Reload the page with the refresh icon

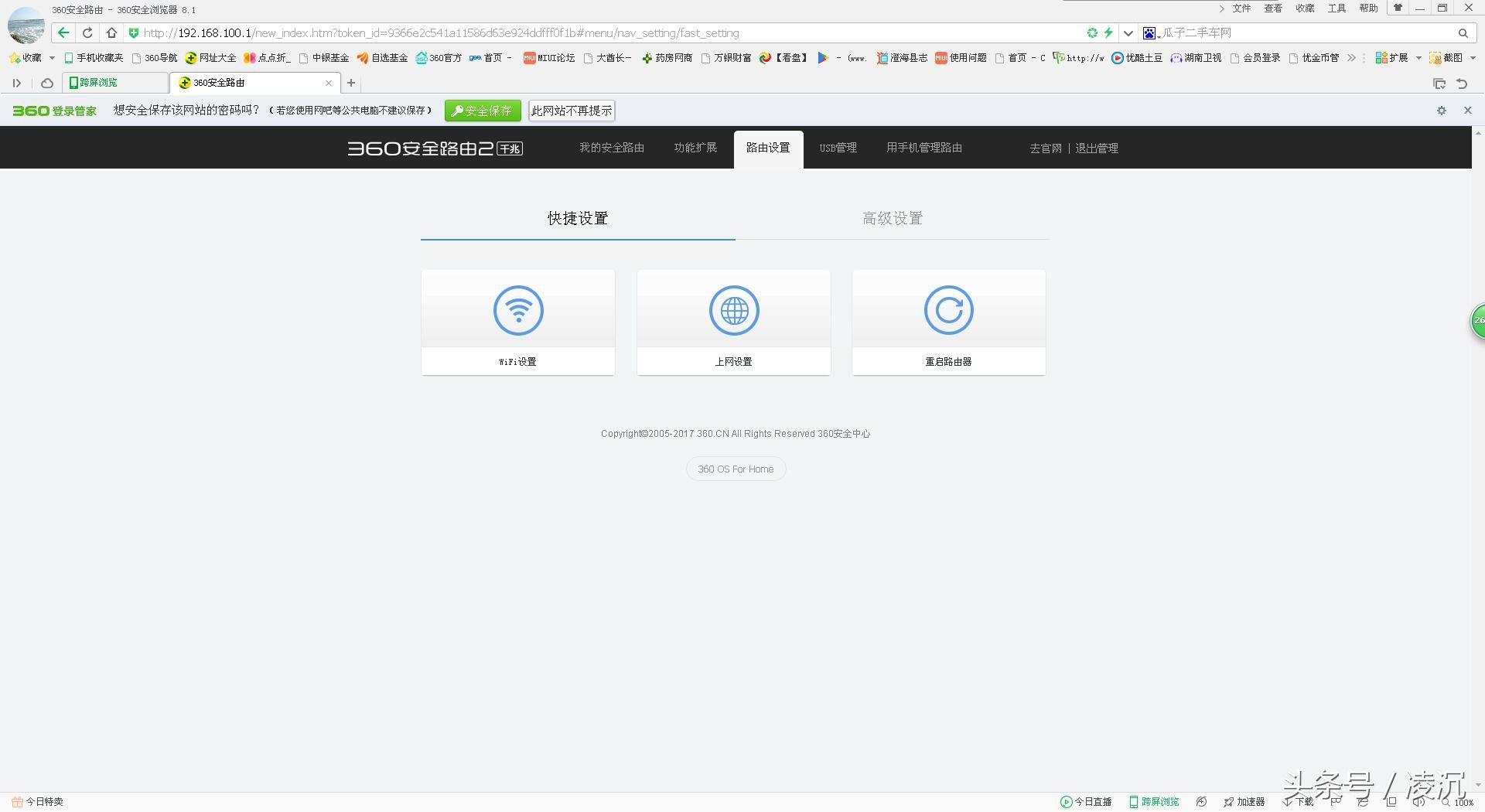(x=87, y=32)
